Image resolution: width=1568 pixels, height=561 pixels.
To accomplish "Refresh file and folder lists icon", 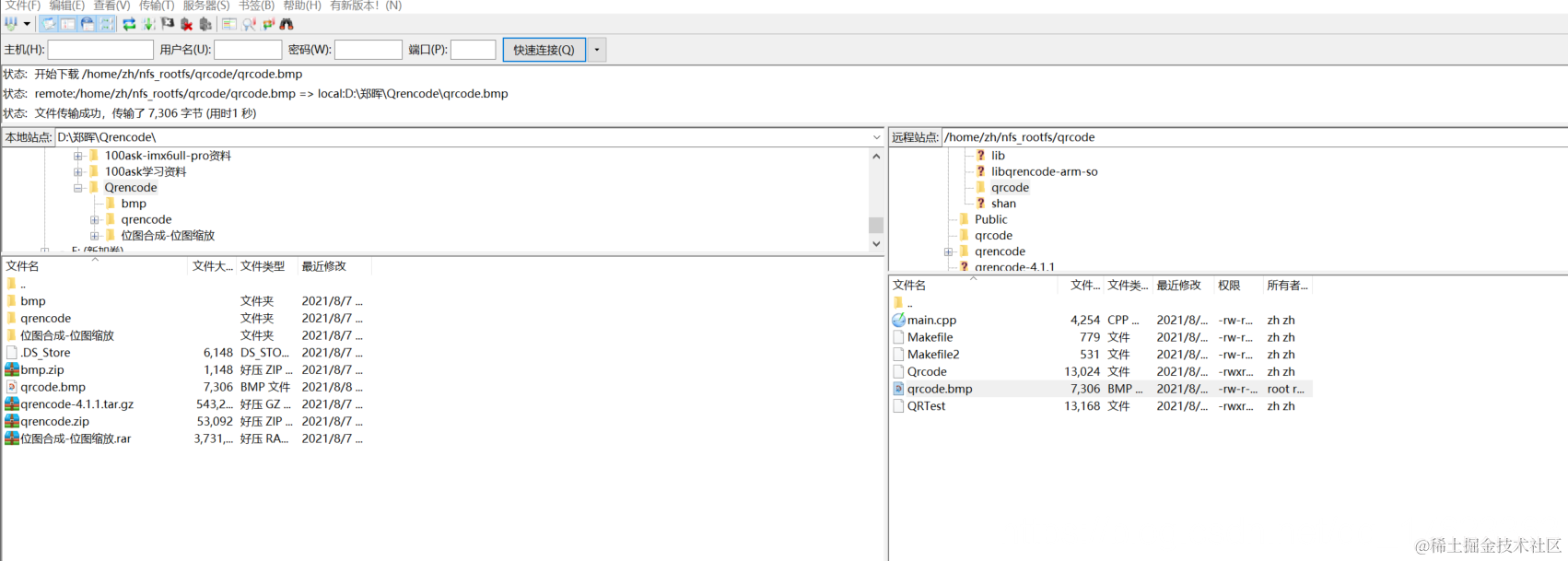I will tap(129, 24).
